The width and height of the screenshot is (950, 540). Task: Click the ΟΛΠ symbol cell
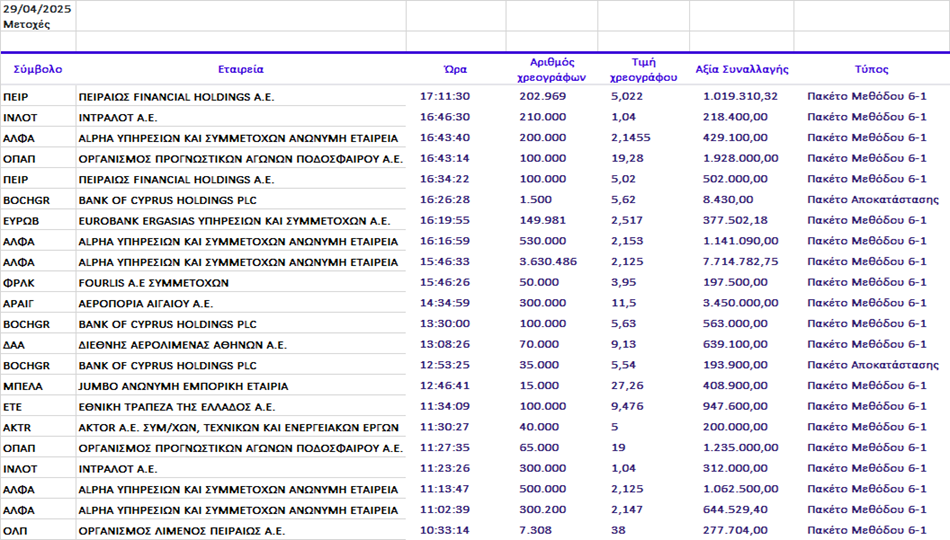[16, 530]
